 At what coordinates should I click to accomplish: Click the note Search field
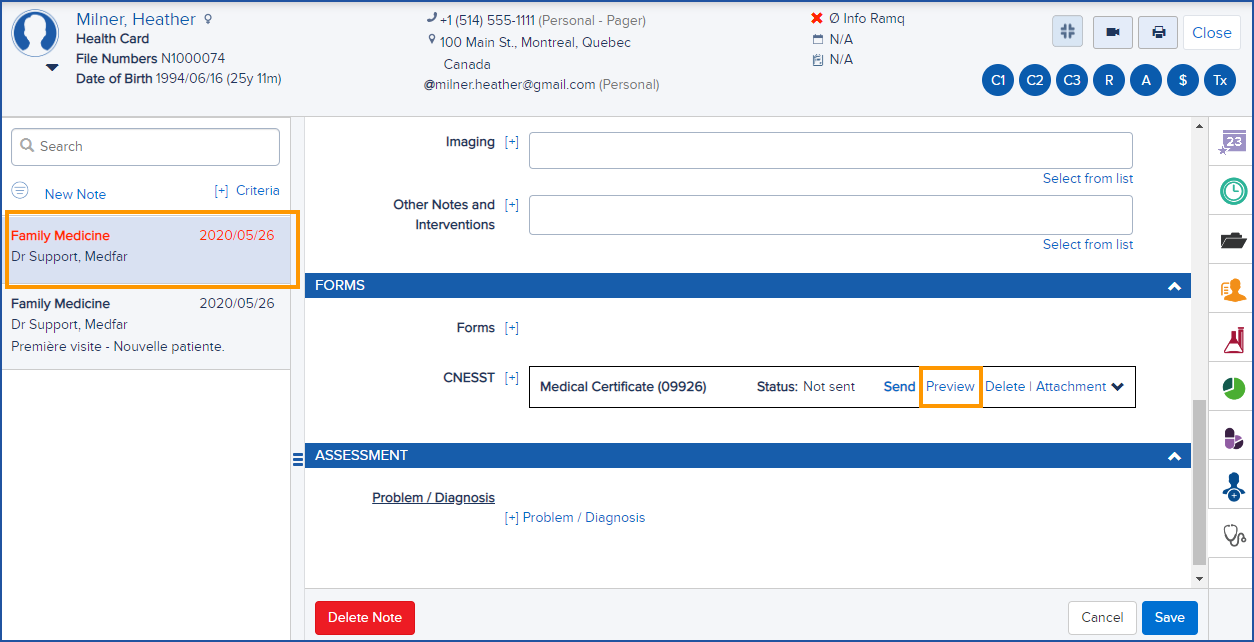coord(144,146)
